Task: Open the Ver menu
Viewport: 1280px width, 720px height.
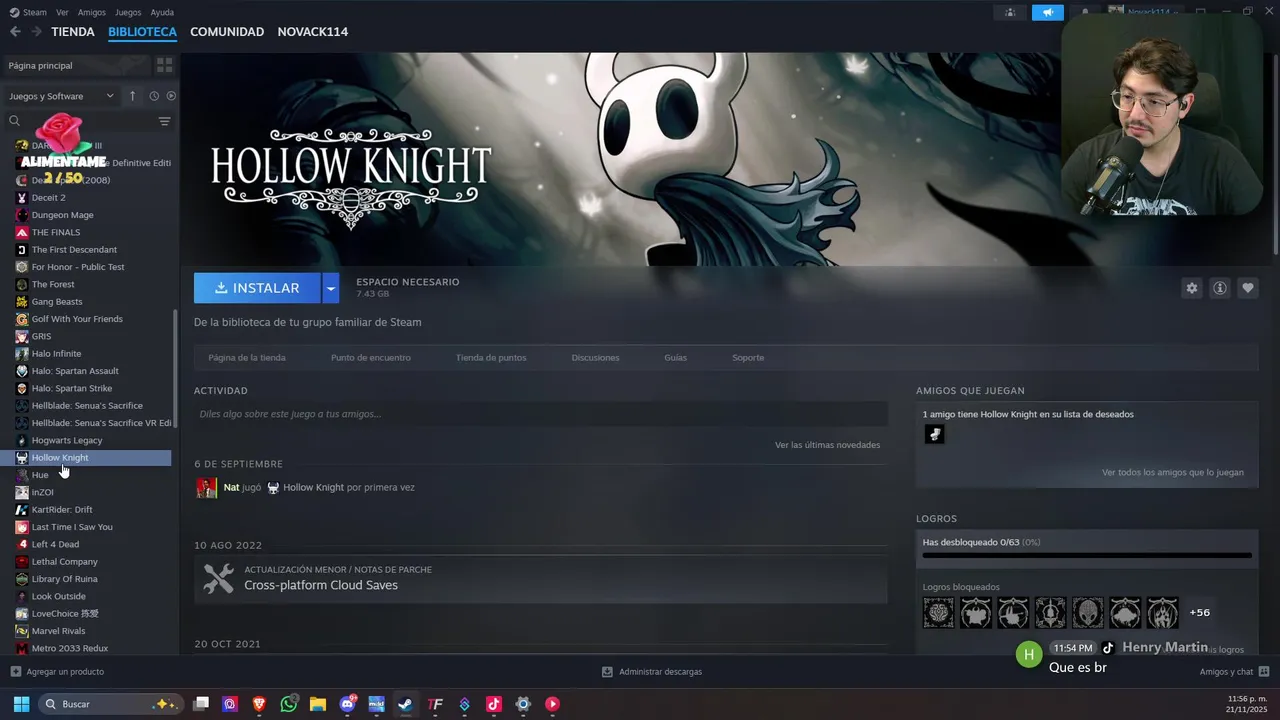Action: 62,12
